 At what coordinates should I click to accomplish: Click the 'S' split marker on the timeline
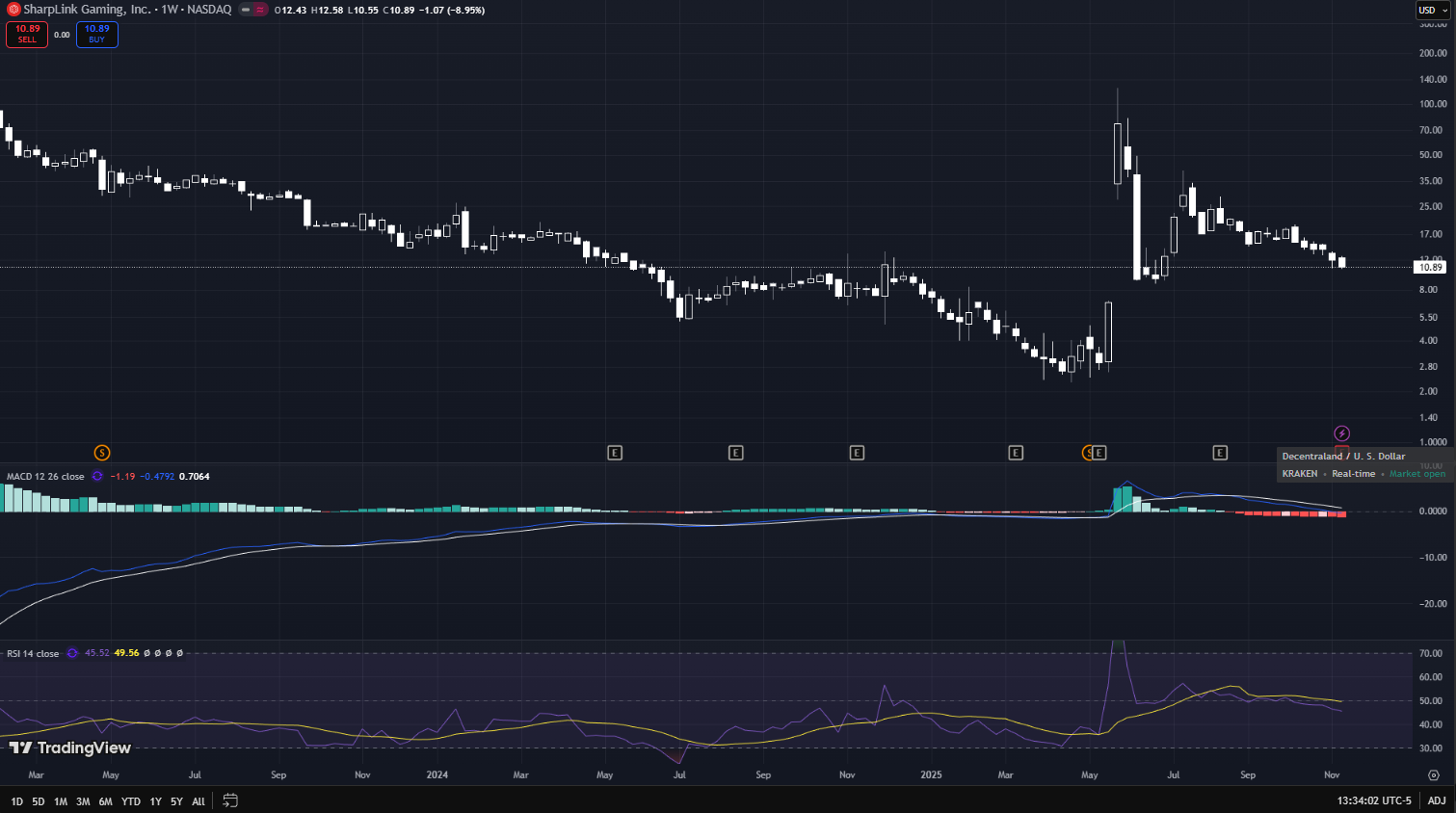(x=1089, y=453)
